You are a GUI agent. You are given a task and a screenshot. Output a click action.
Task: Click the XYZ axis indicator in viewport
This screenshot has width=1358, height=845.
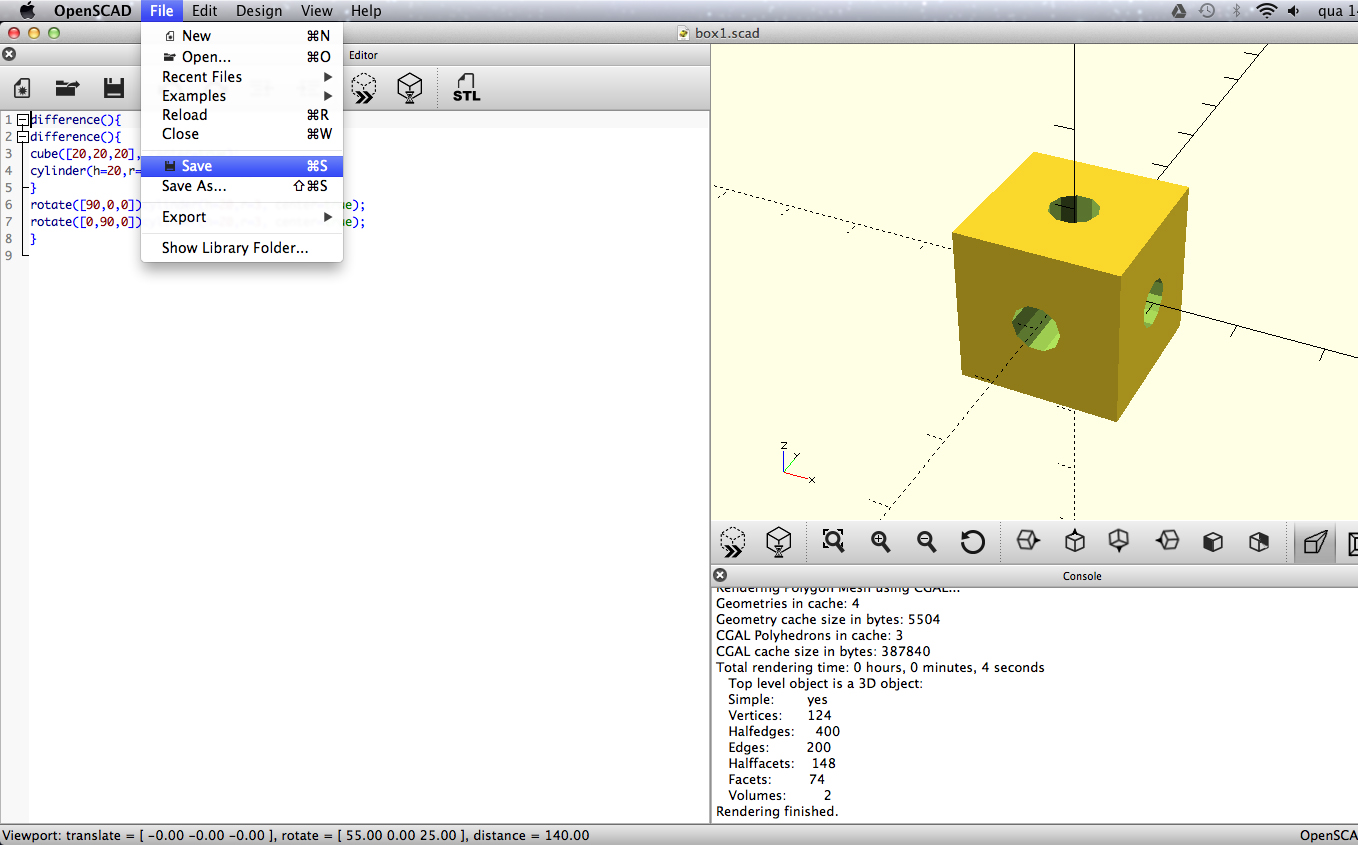[797, 463]
